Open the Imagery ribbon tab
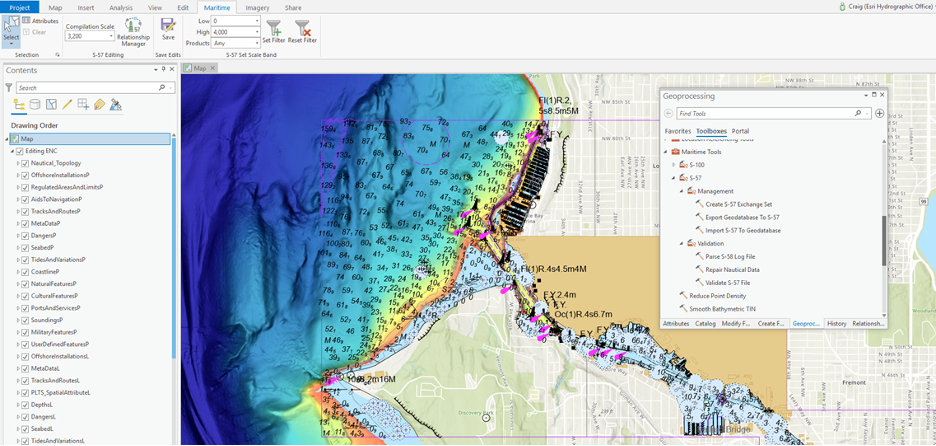936x446 pixels. point(257,7)
